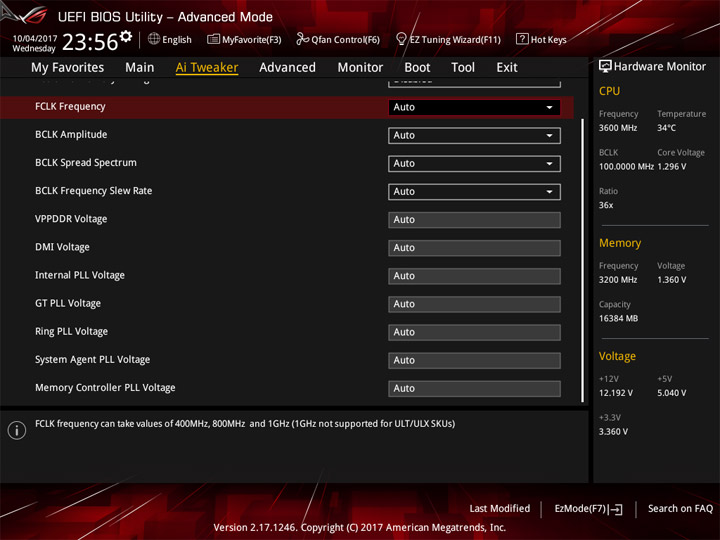The height and width of the screenshot is (540, 720).
Task: Click the English language button
Action: tap(170, 39)
